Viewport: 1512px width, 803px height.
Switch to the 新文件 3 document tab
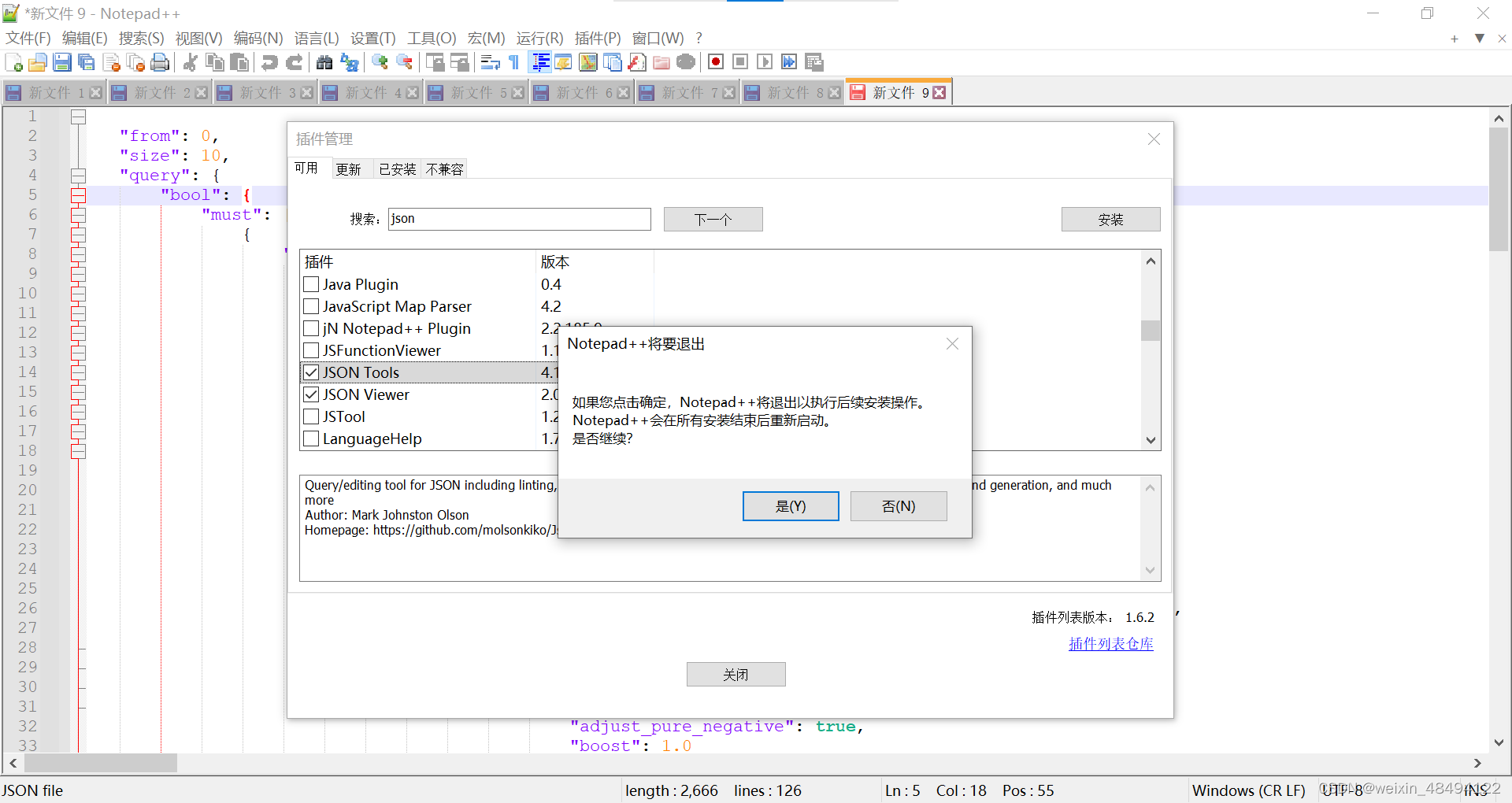point(265,93)
